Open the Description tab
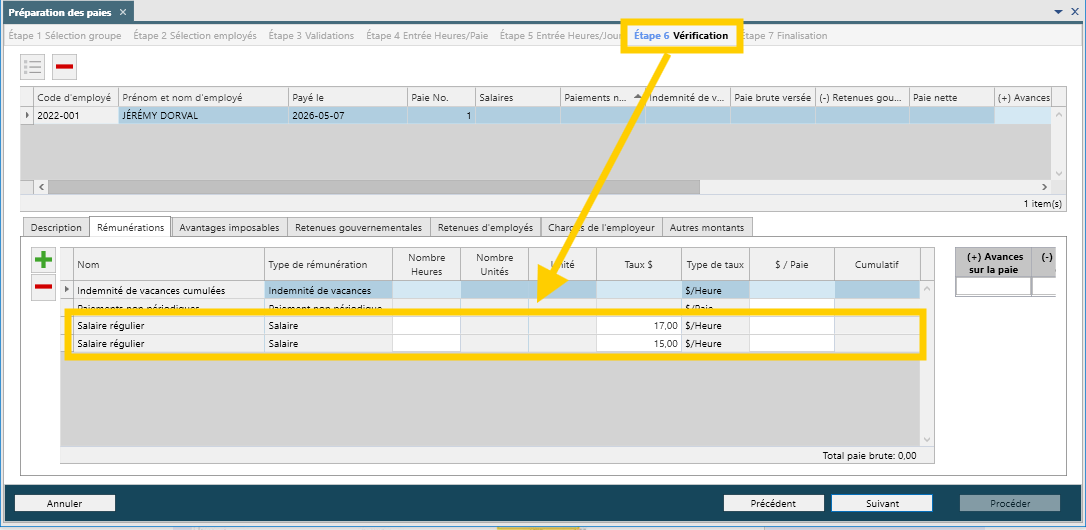The width and height of the screenshot is (1086, 530). (x=56, y=227)
